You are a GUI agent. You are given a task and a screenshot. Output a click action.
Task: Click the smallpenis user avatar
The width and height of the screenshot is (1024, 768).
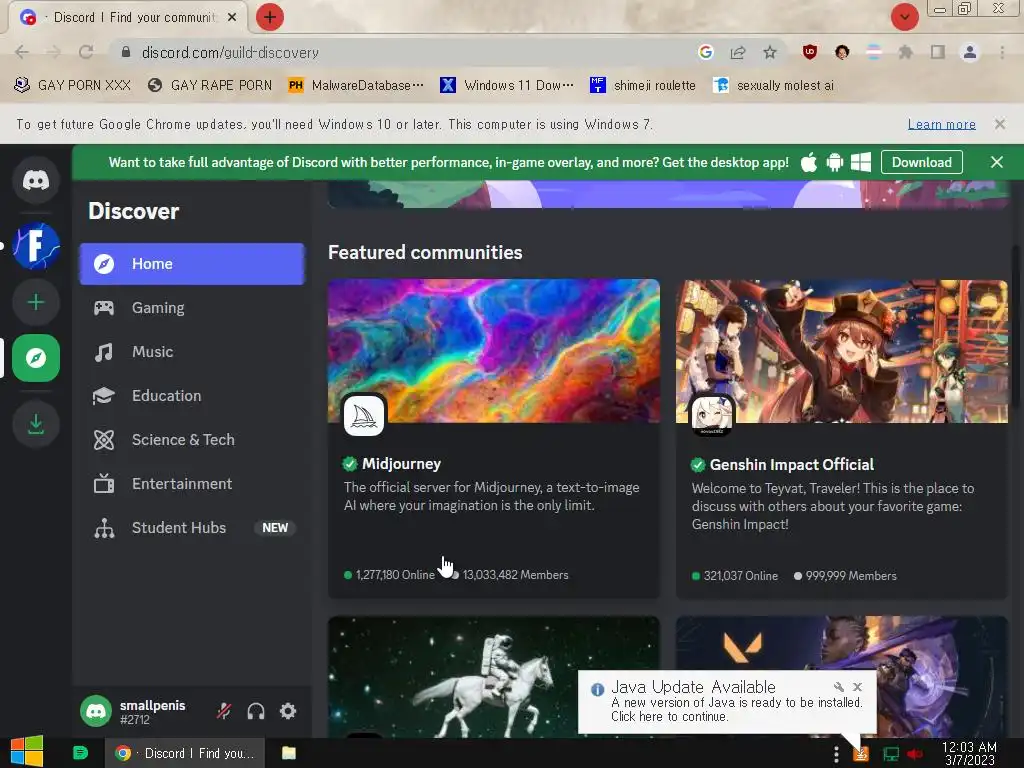(x=96, y=711)
